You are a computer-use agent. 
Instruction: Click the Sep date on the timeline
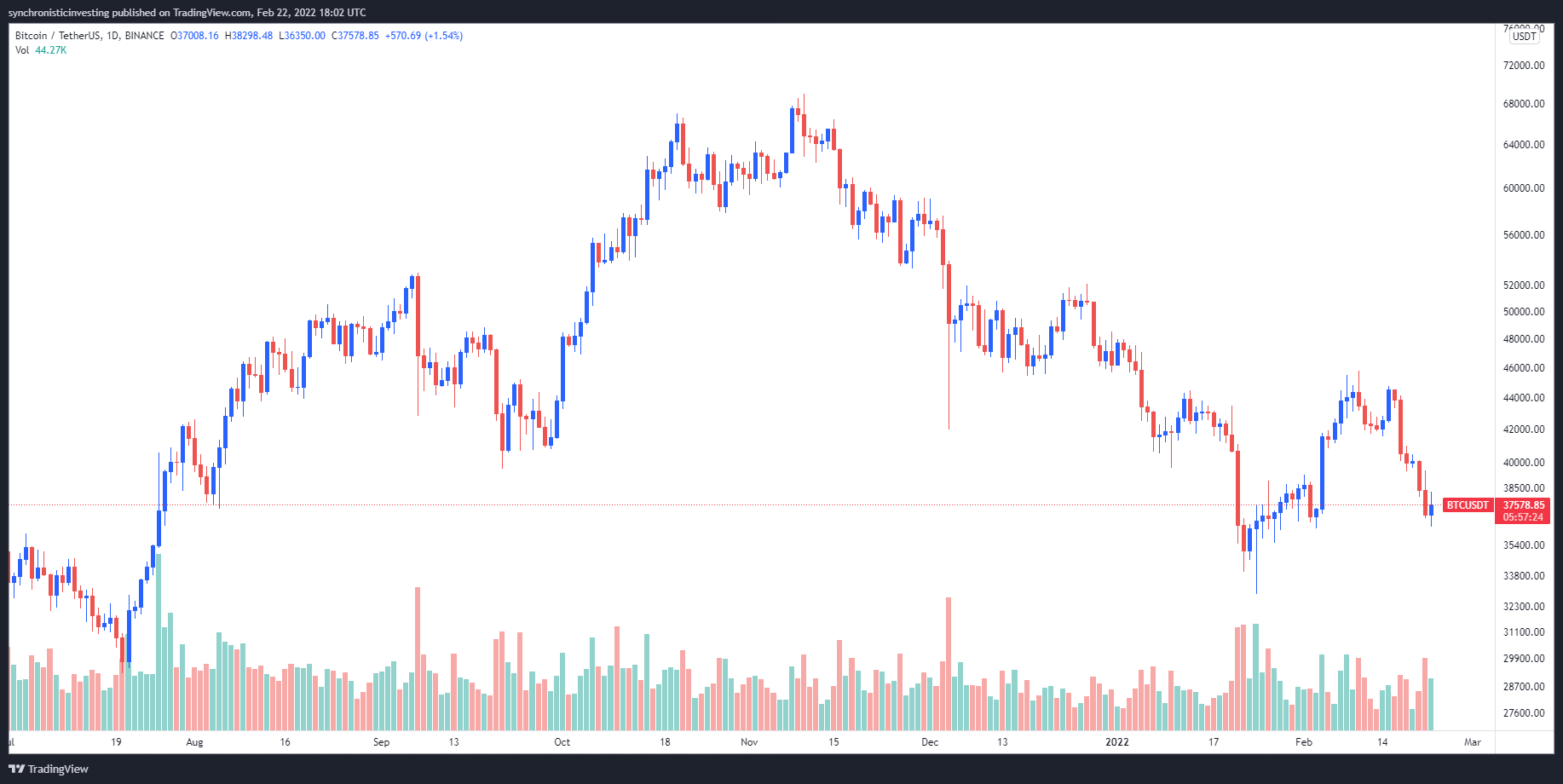click(381, 742)
